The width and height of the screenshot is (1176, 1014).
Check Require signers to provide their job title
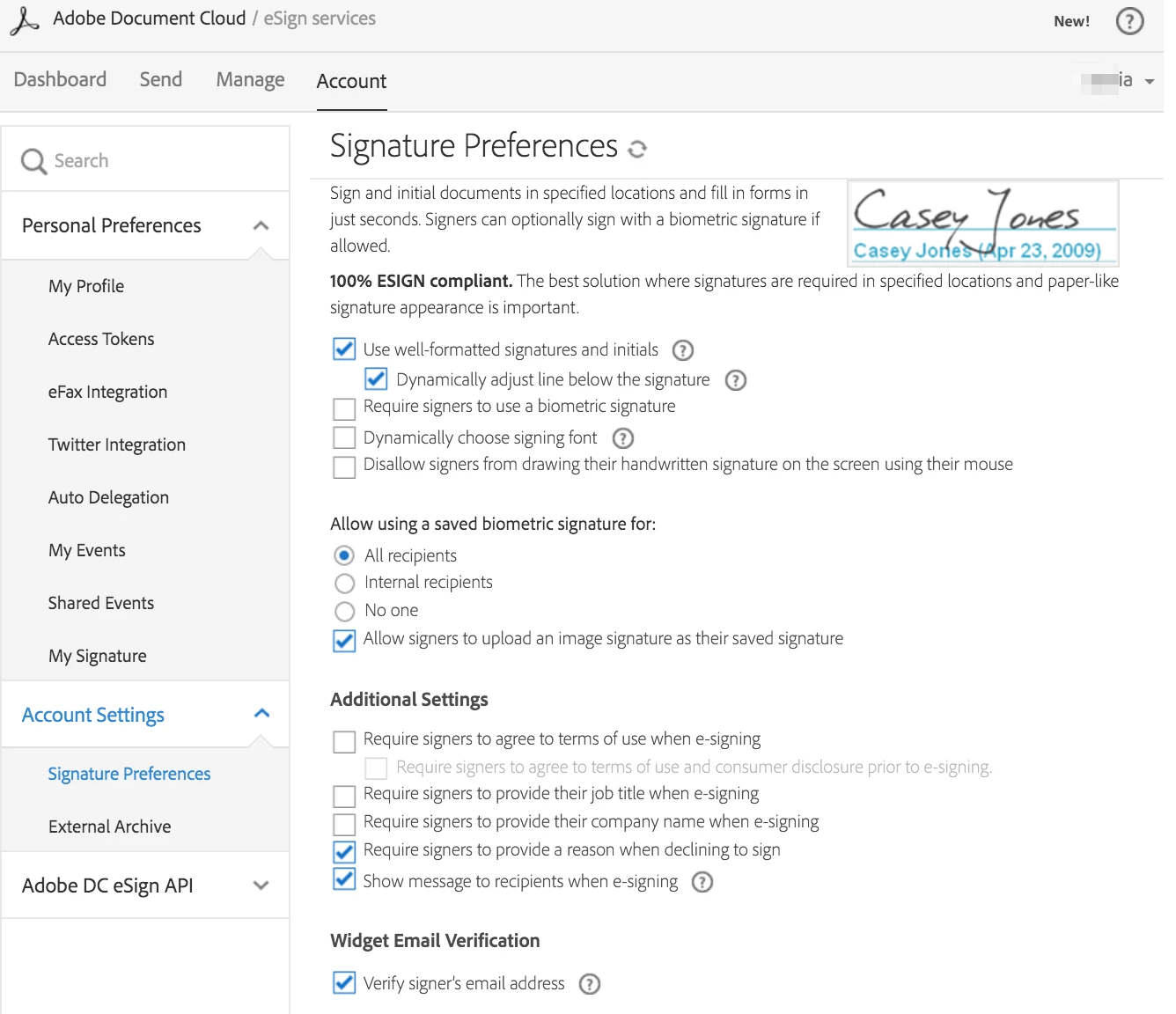pyautogui.click(x=344, y=796)
